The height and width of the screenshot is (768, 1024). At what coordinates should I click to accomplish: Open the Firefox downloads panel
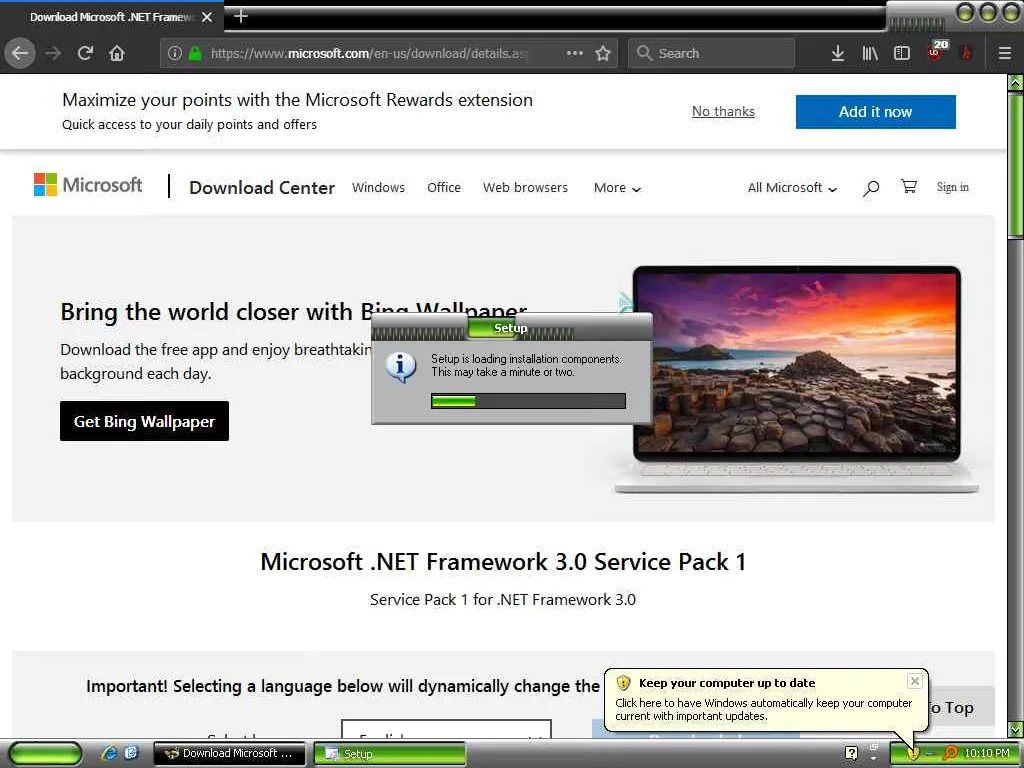[x=838, y=53]
